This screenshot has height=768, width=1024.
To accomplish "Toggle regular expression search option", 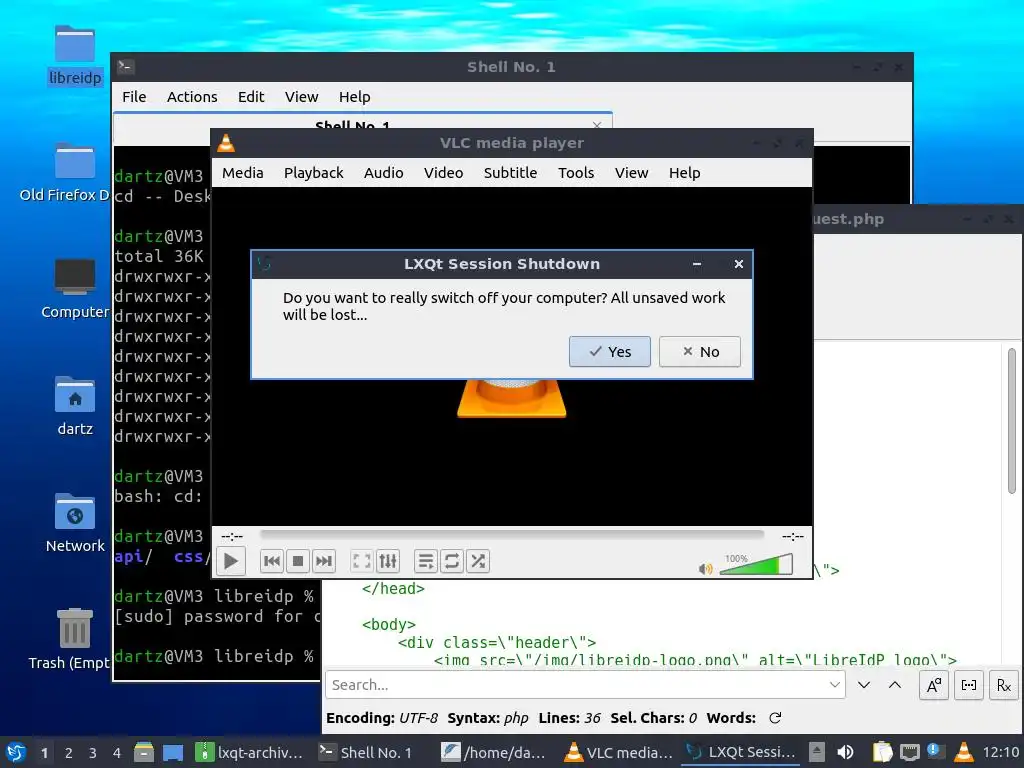I will pos(1004,684).
